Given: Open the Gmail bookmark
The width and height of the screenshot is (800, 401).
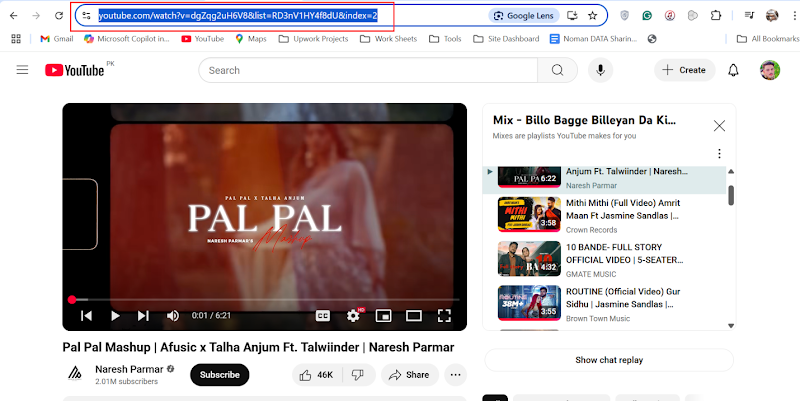Looking at the screenshot, I should (57, 39).
